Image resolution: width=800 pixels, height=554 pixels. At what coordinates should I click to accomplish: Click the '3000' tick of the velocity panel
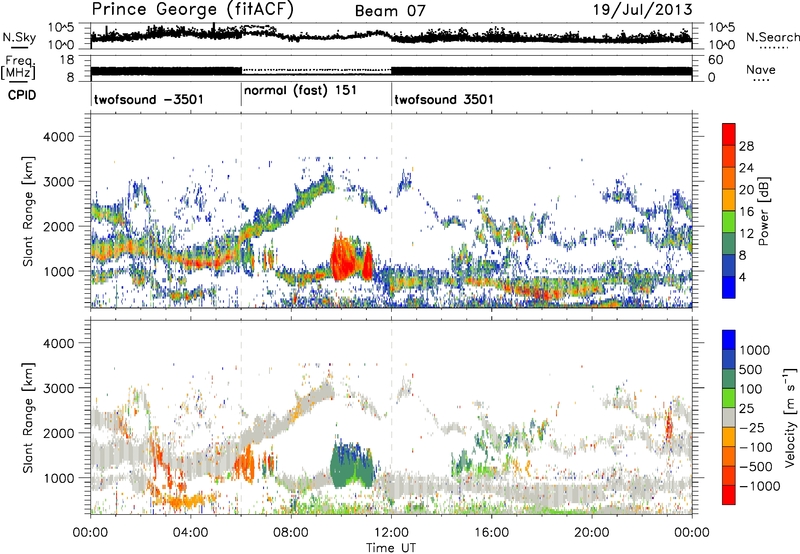point(58,388)
